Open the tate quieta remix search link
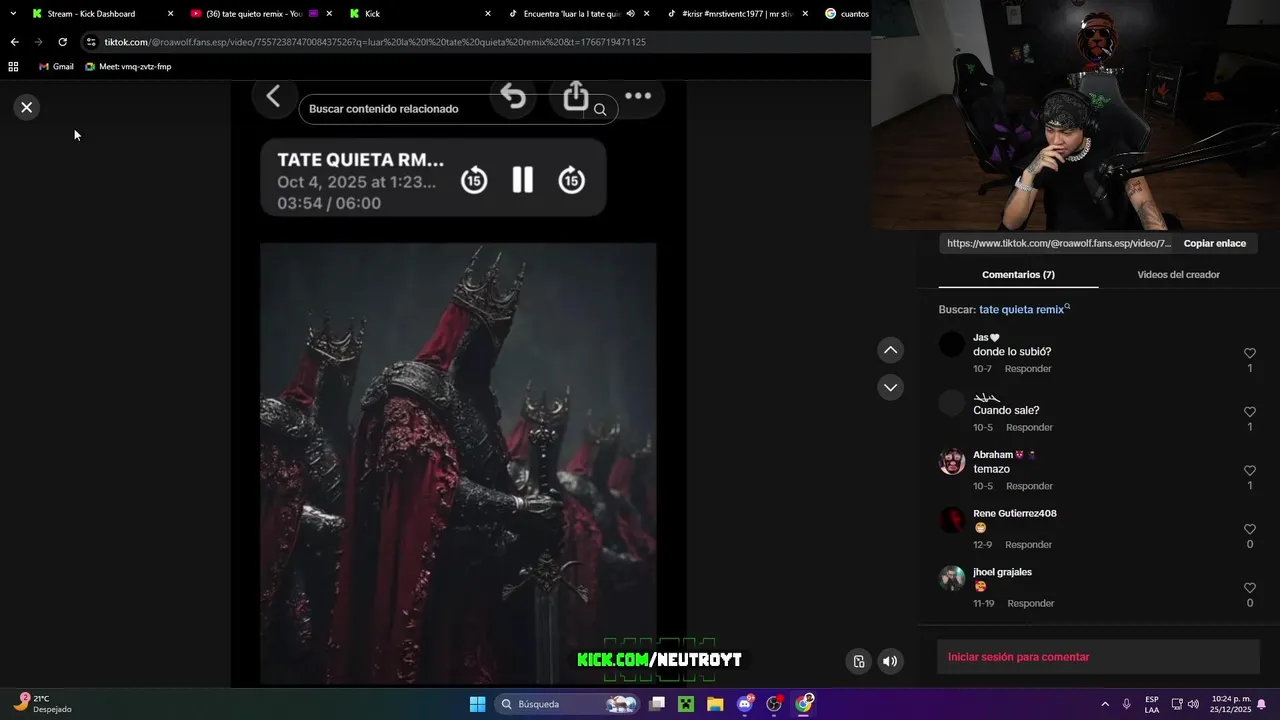The image size is (1280, 720). pyautogui.click(x=1024, y=309)
